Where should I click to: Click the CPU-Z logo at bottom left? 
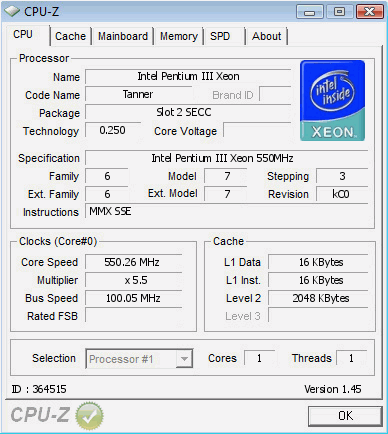point(40,415)
